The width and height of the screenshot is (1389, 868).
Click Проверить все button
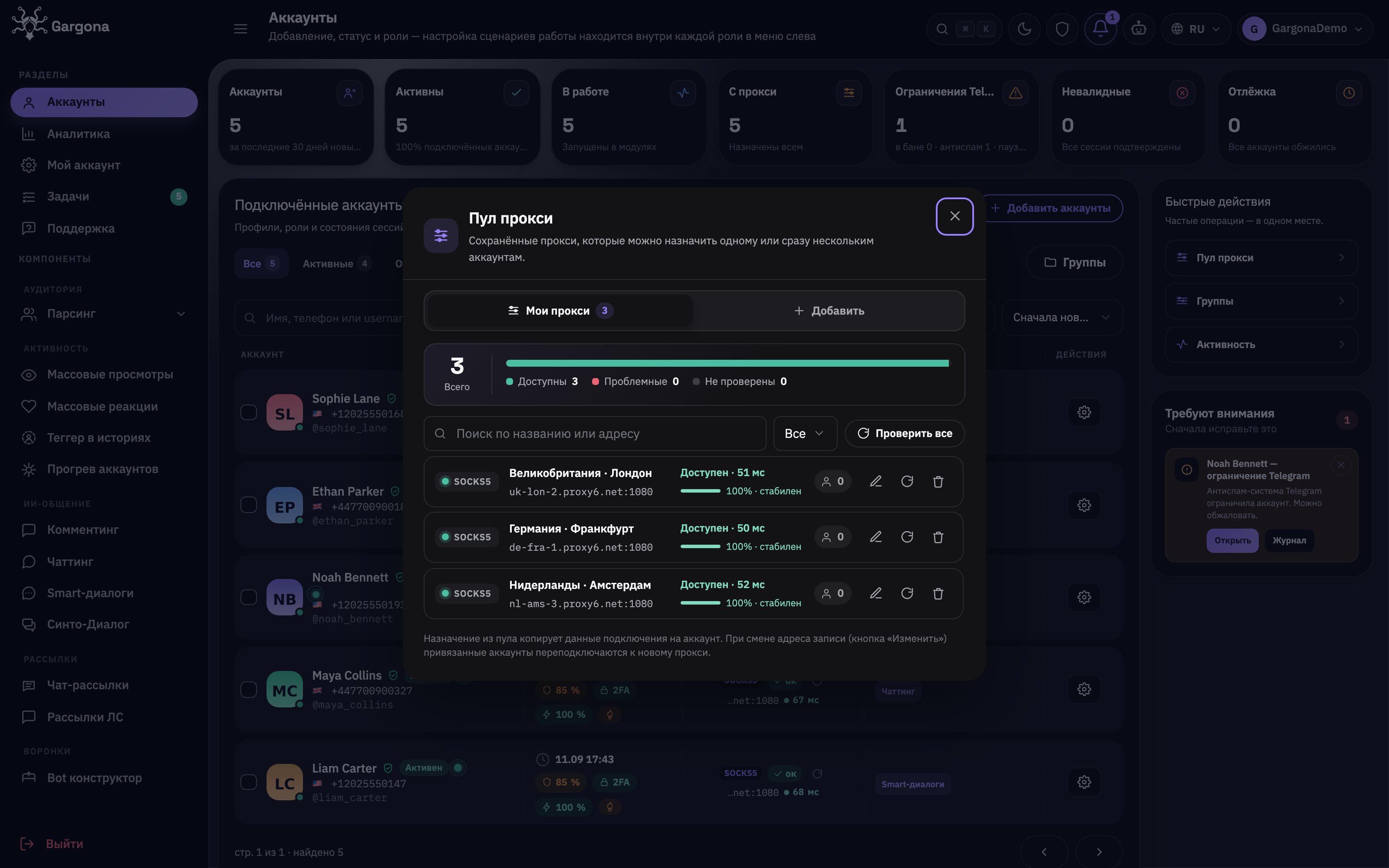(x=905, y=434)
